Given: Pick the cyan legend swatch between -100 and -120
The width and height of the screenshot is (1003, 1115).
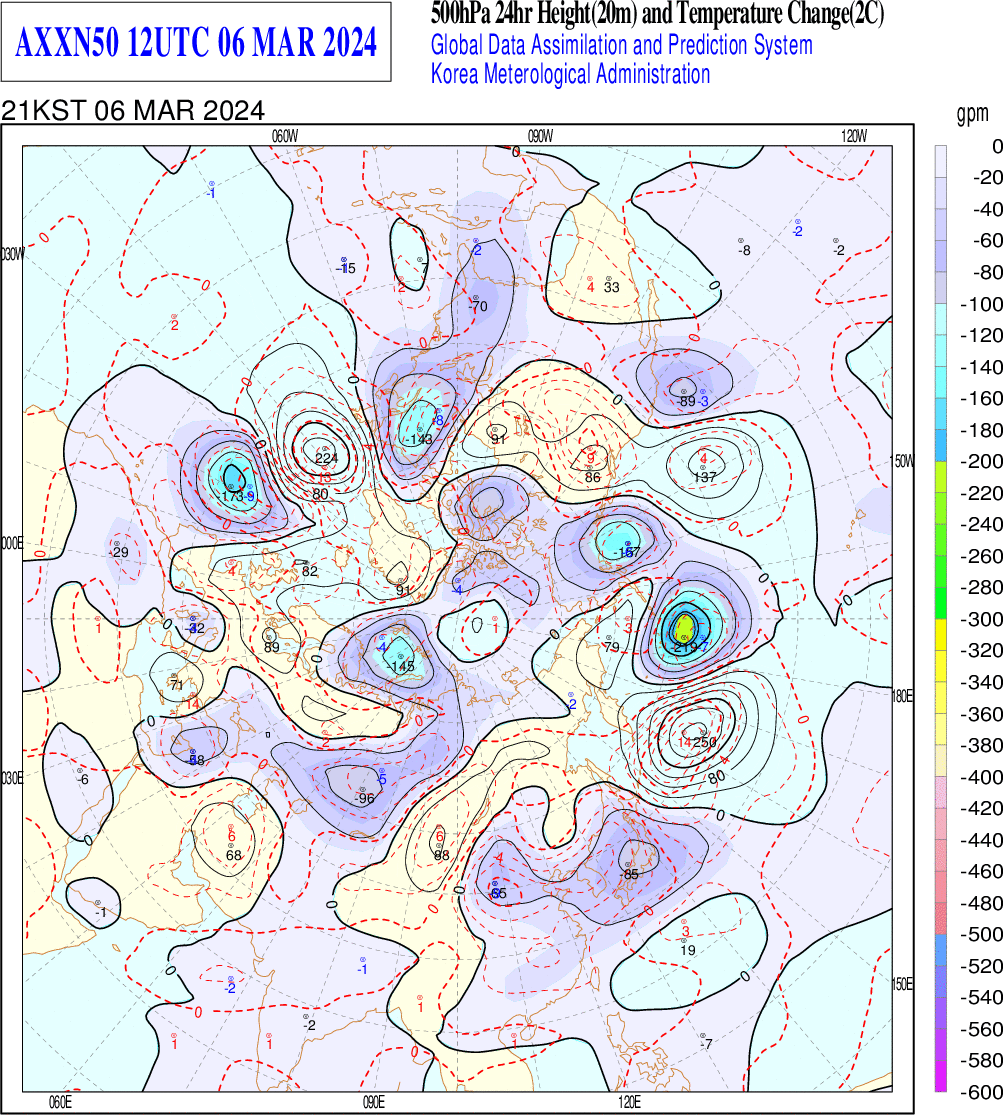Looking at the screenshot, I should click(940, 319).
